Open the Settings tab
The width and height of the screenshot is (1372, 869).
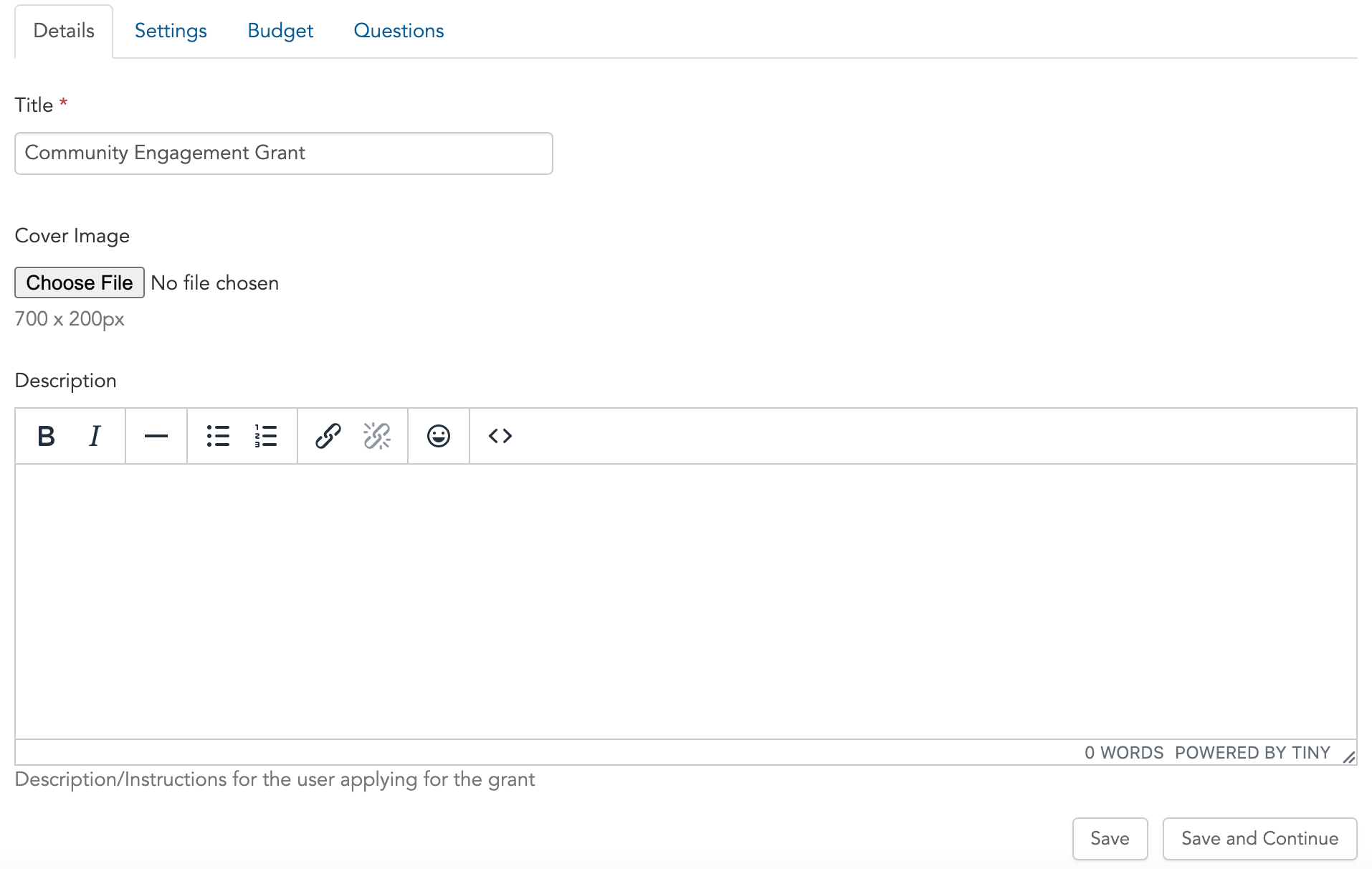171,31
